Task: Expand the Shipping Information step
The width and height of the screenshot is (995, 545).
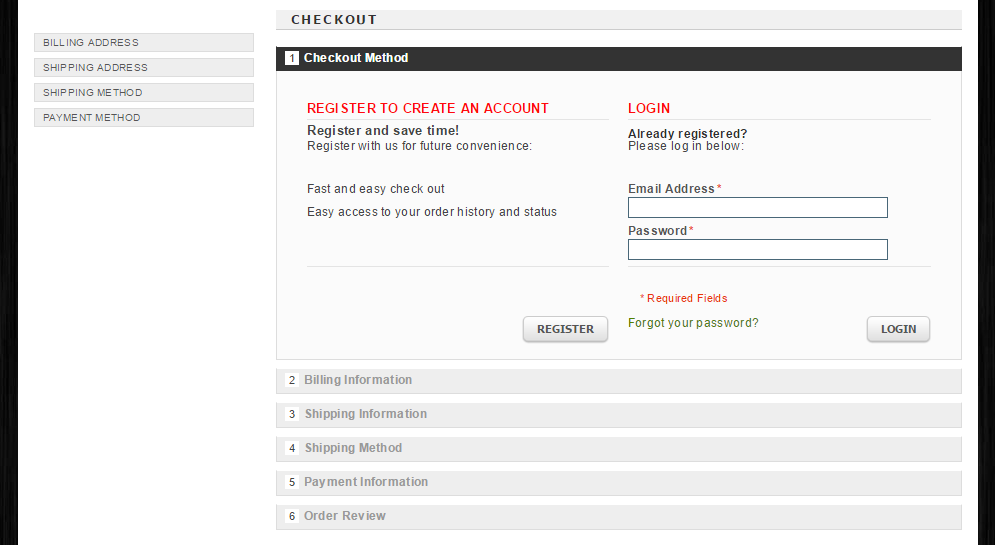Action: (x=365, y=414)
